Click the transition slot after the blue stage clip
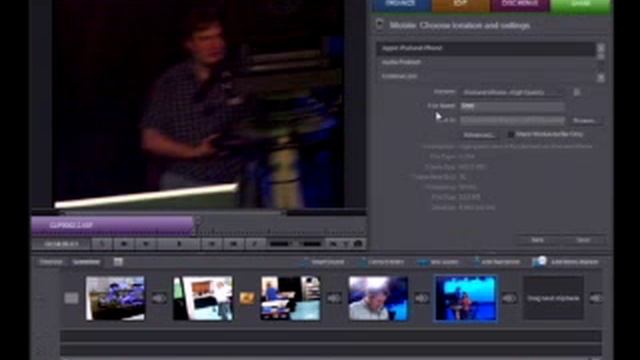This screenshot has width=640, height=360. 509,299
